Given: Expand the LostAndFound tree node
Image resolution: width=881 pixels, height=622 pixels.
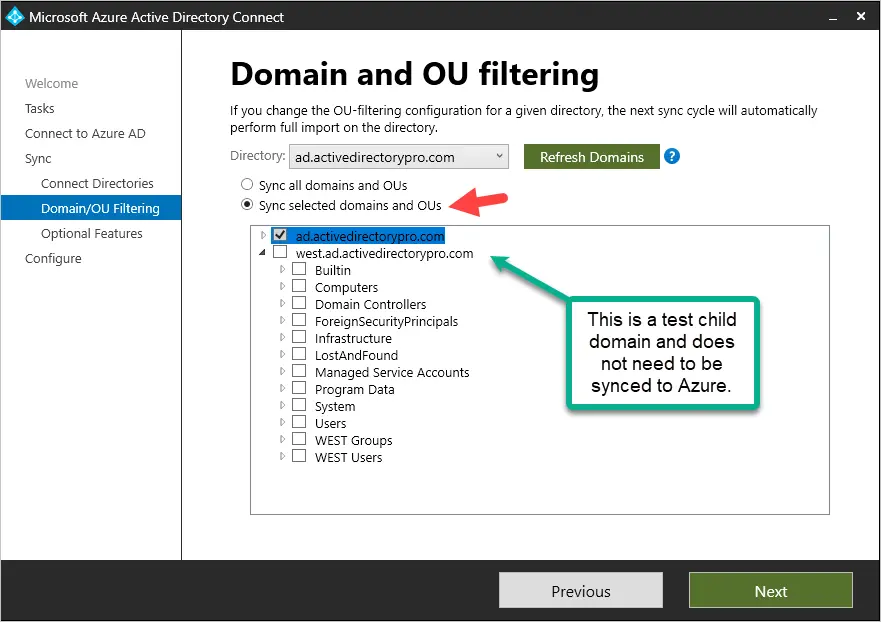Looking at the screenshot, I should 282,355.
